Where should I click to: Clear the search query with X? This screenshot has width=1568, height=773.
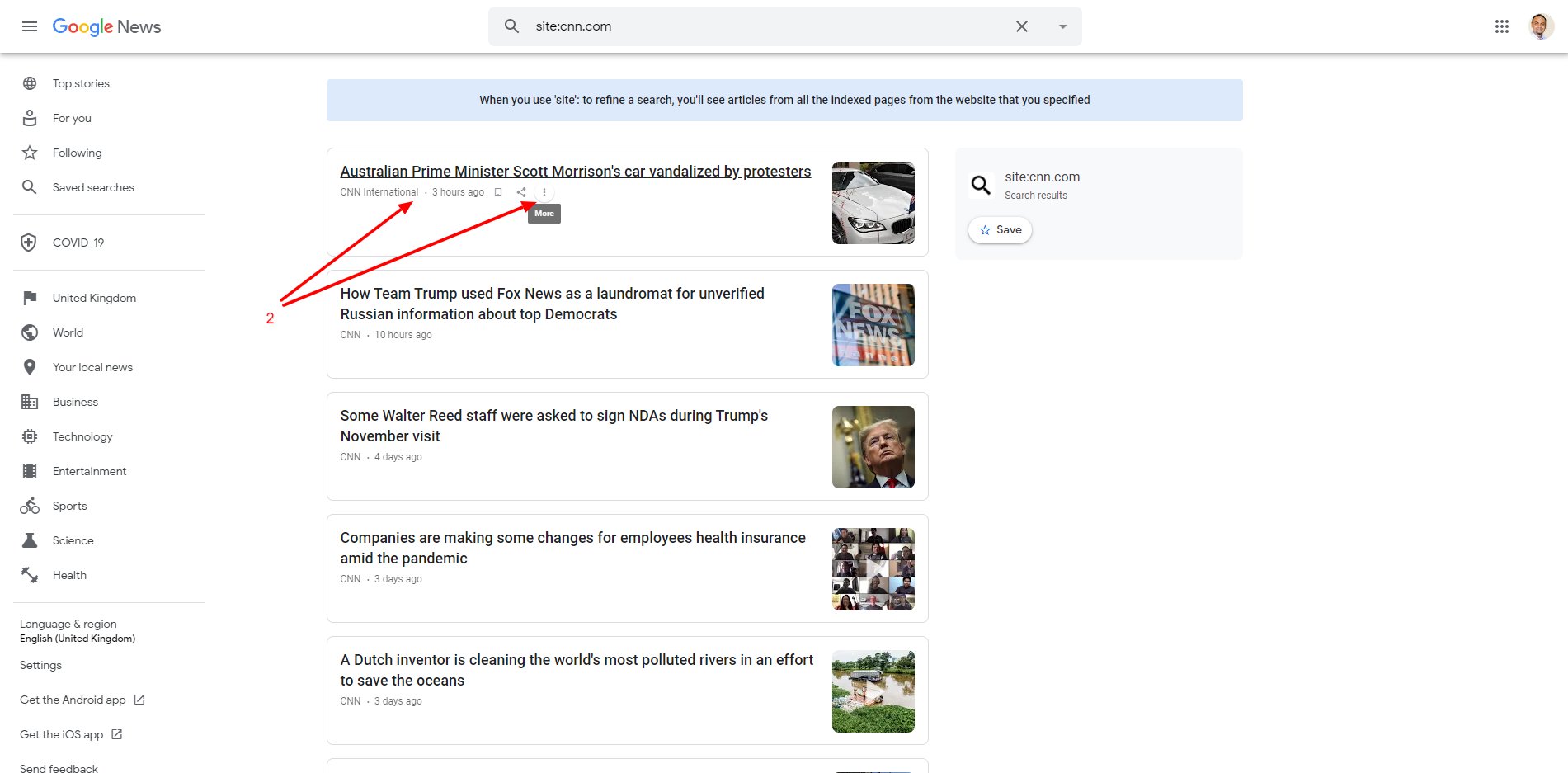(x=1022, y=26)
